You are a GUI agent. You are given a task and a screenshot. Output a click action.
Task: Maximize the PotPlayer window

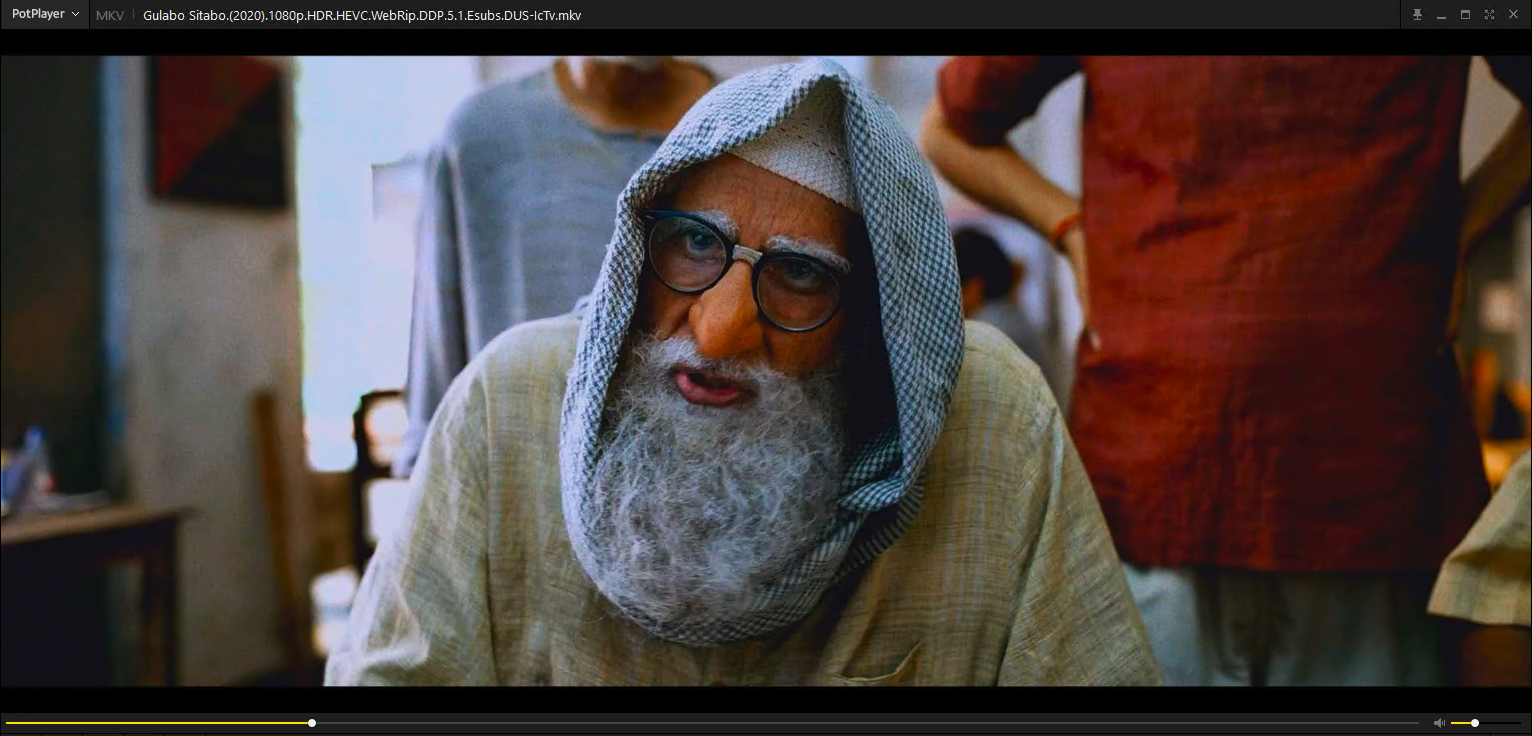tap(1465, 15)
